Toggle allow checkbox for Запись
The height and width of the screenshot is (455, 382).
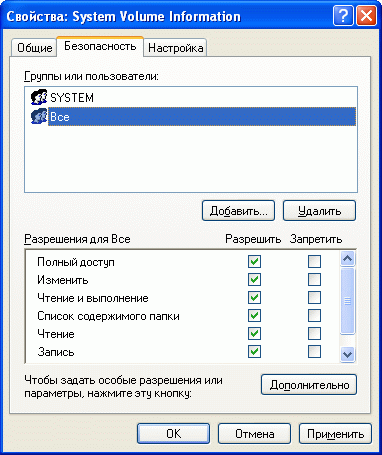pos(254,351)
